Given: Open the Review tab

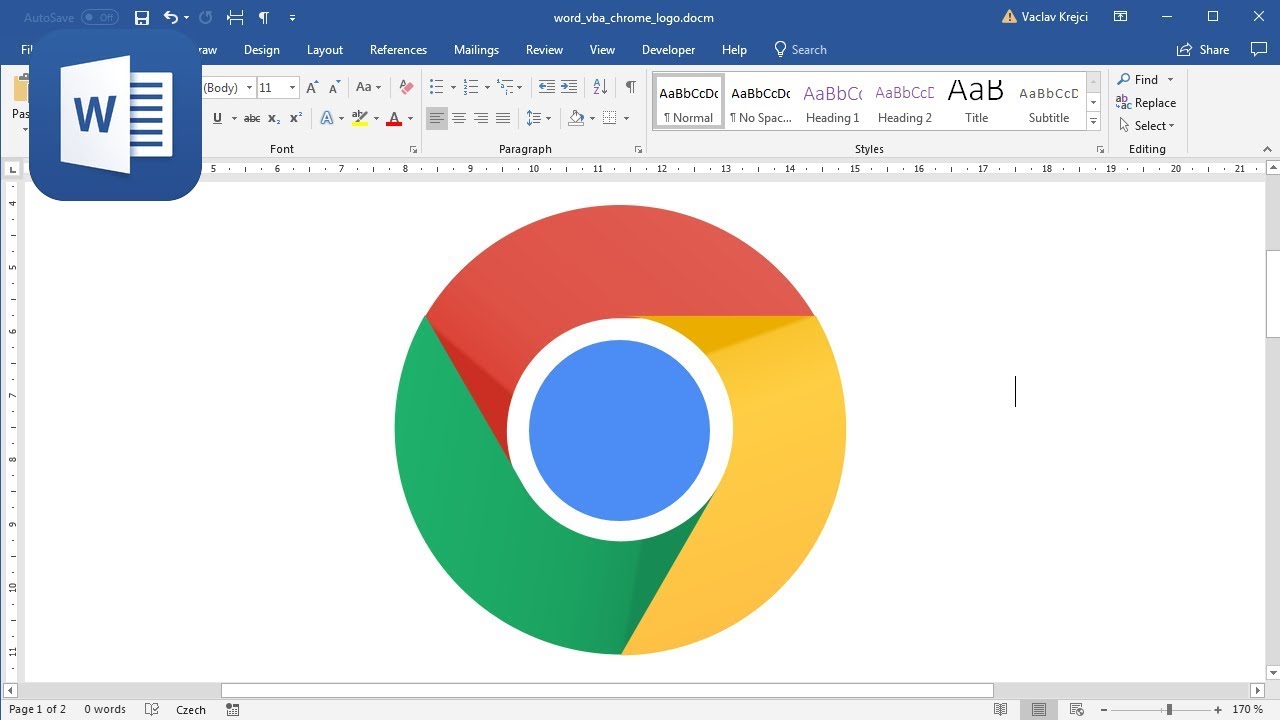Looking at the screenshot, I should 544,50.
